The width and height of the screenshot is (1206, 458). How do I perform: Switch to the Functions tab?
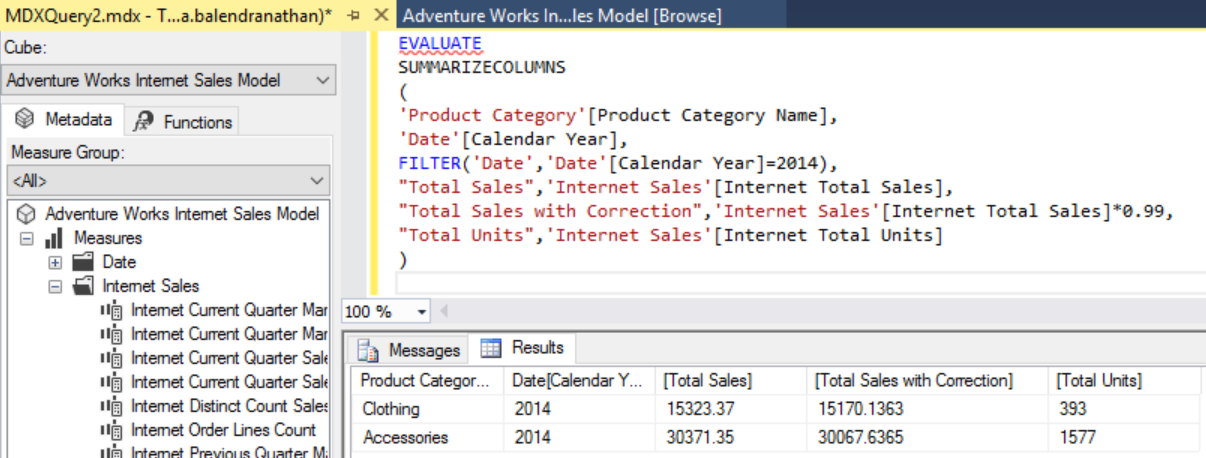[182, 121]
